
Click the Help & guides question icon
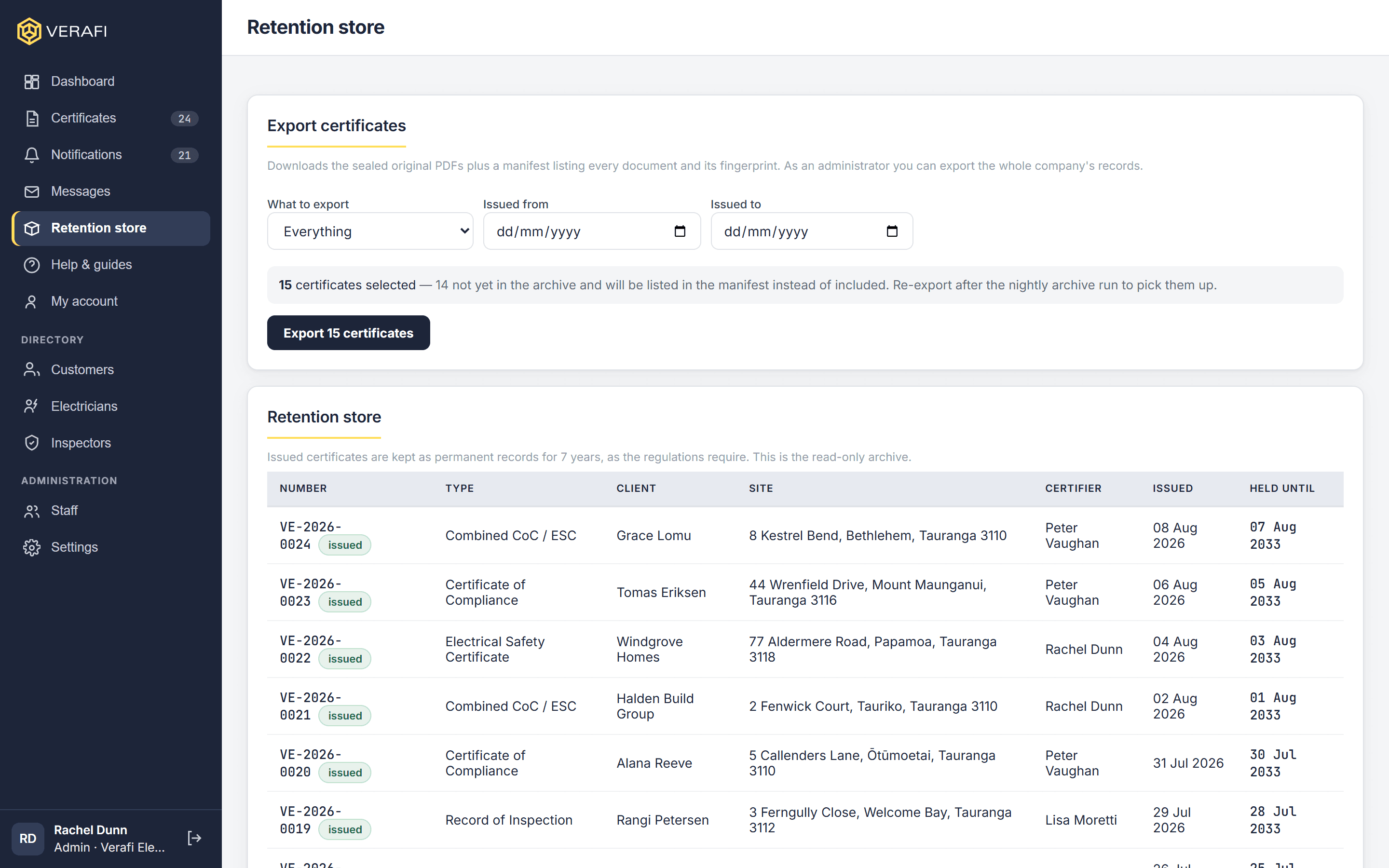point(31,265)
